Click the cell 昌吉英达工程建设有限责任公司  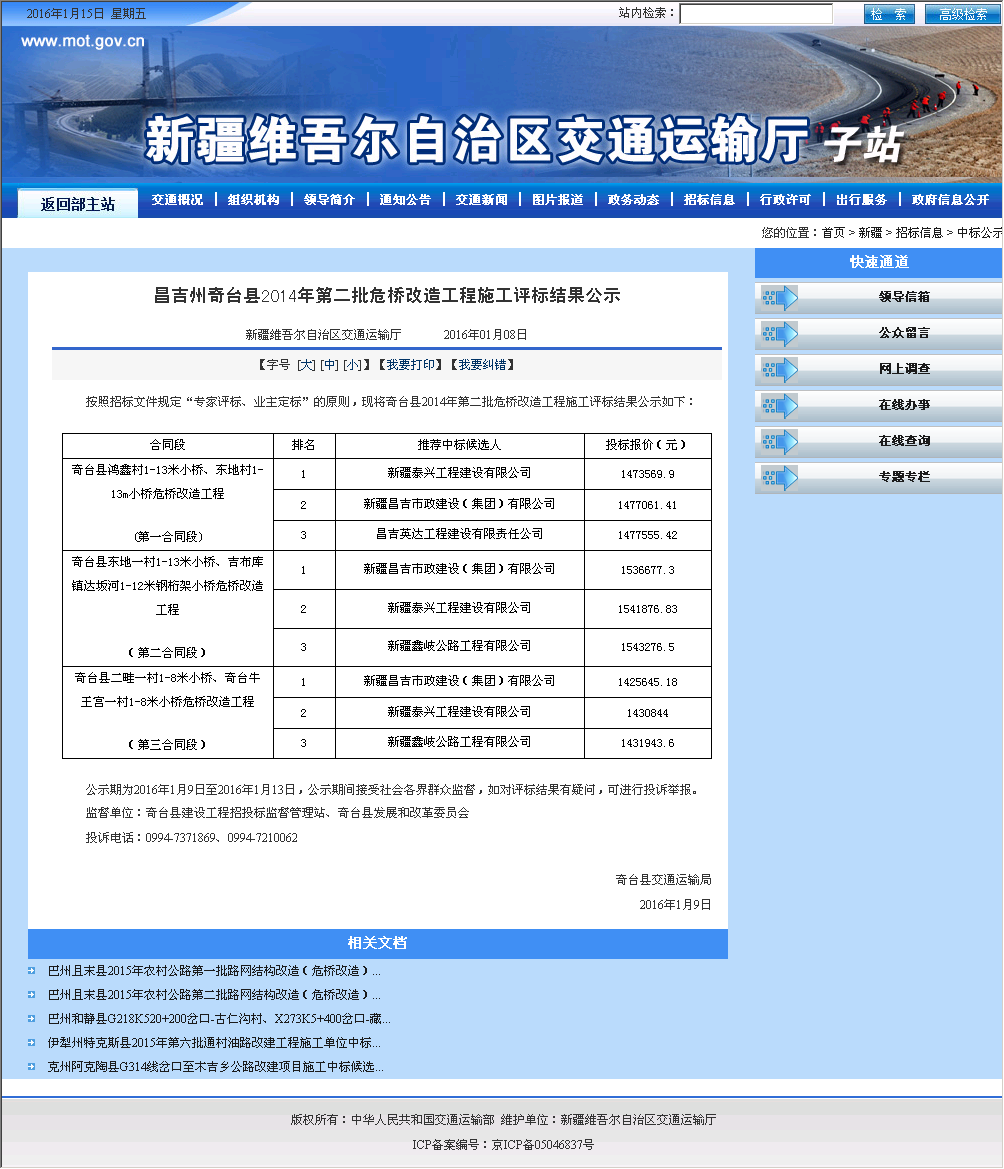click(459, 534)
